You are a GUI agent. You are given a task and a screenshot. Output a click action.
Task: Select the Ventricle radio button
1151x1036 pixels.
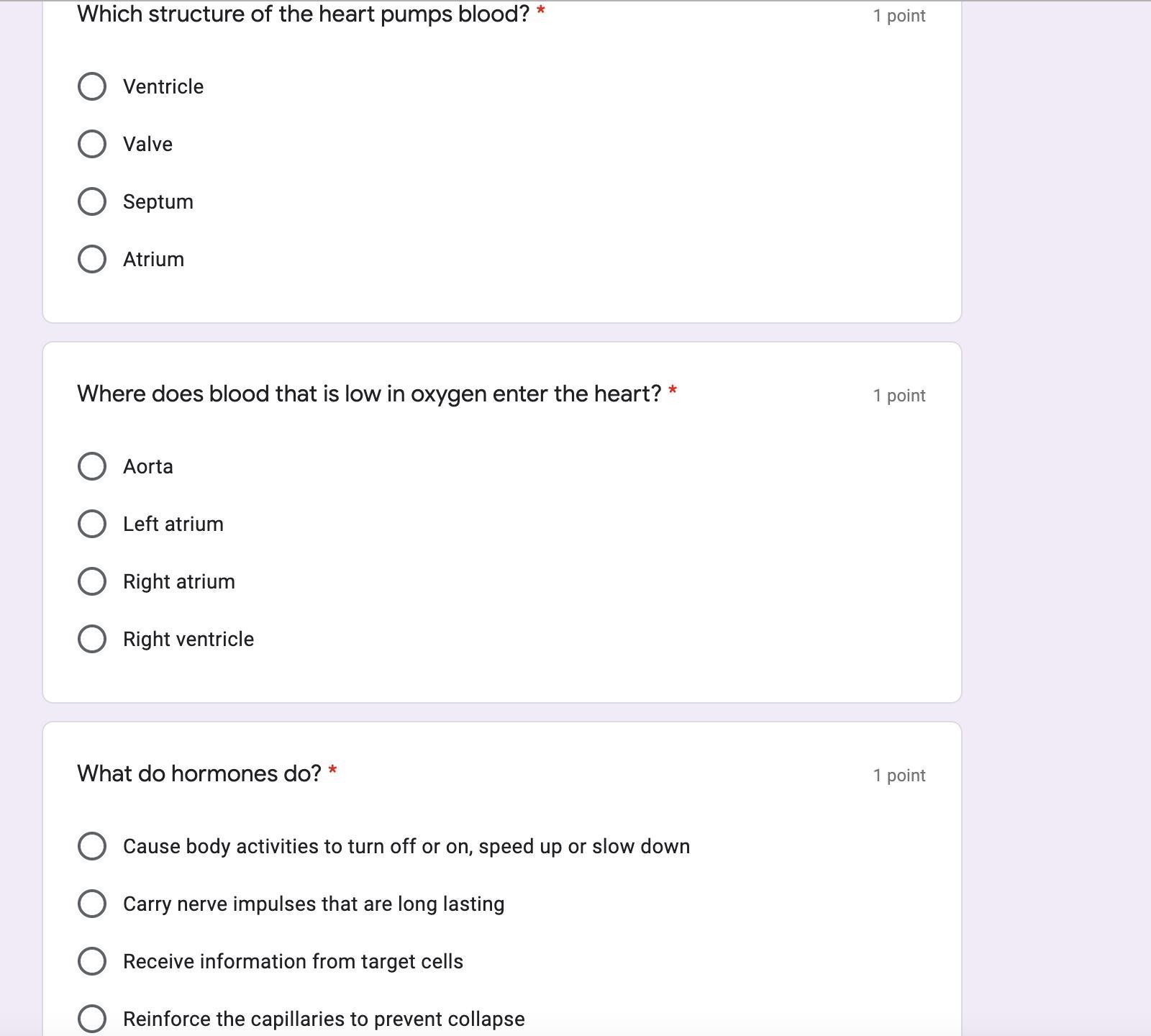92,86
